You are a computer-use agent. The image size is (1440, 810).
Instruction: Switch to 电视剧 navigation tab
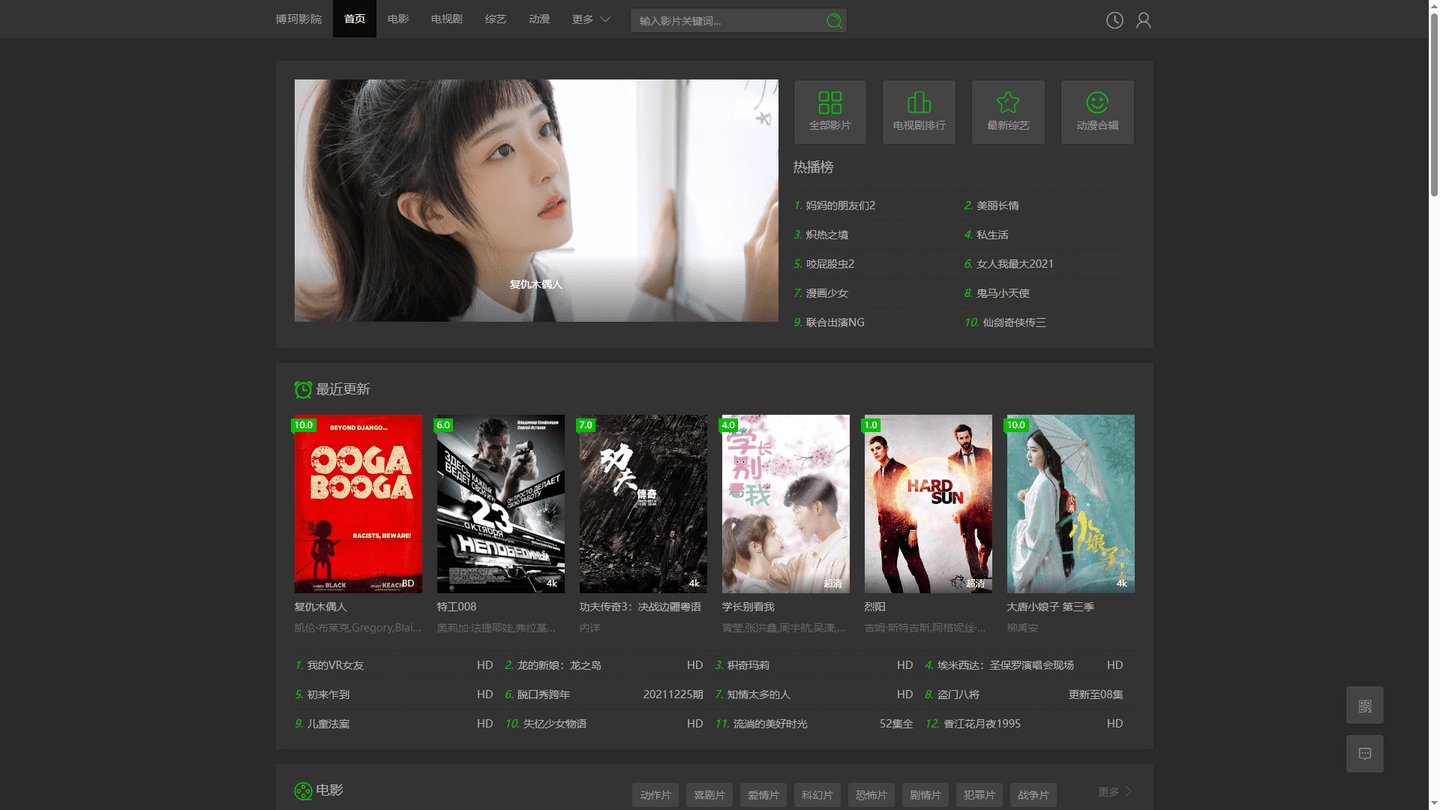447,19
